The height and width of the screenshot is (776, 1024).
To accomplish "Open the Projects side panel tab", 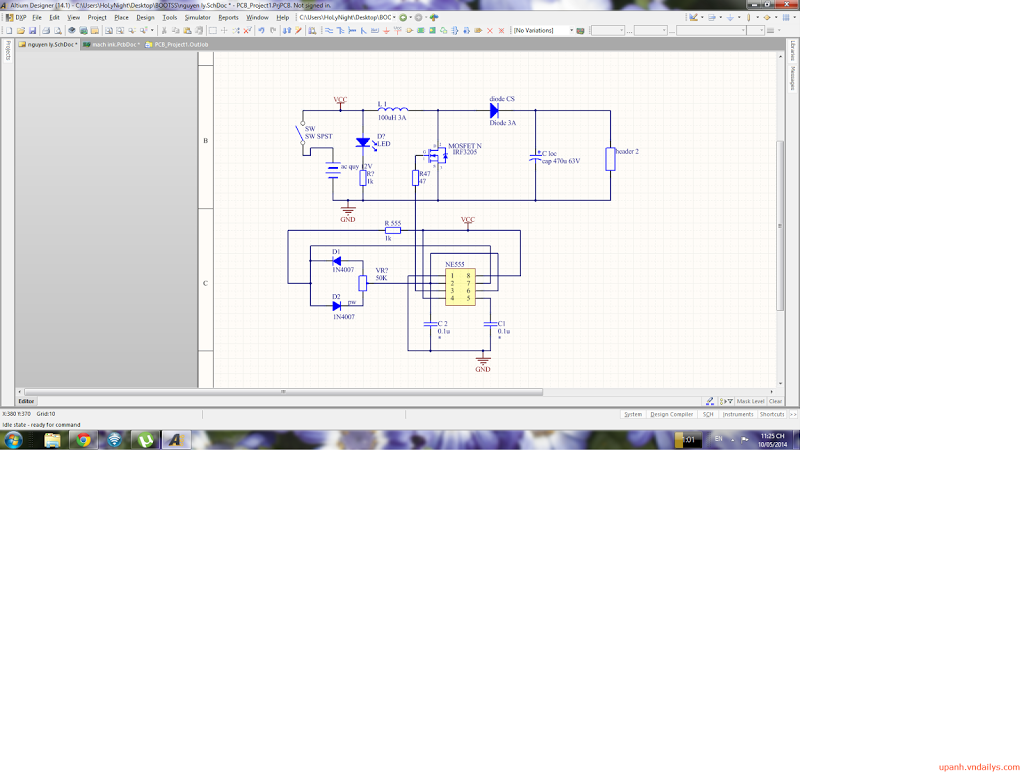I will 8,50.
